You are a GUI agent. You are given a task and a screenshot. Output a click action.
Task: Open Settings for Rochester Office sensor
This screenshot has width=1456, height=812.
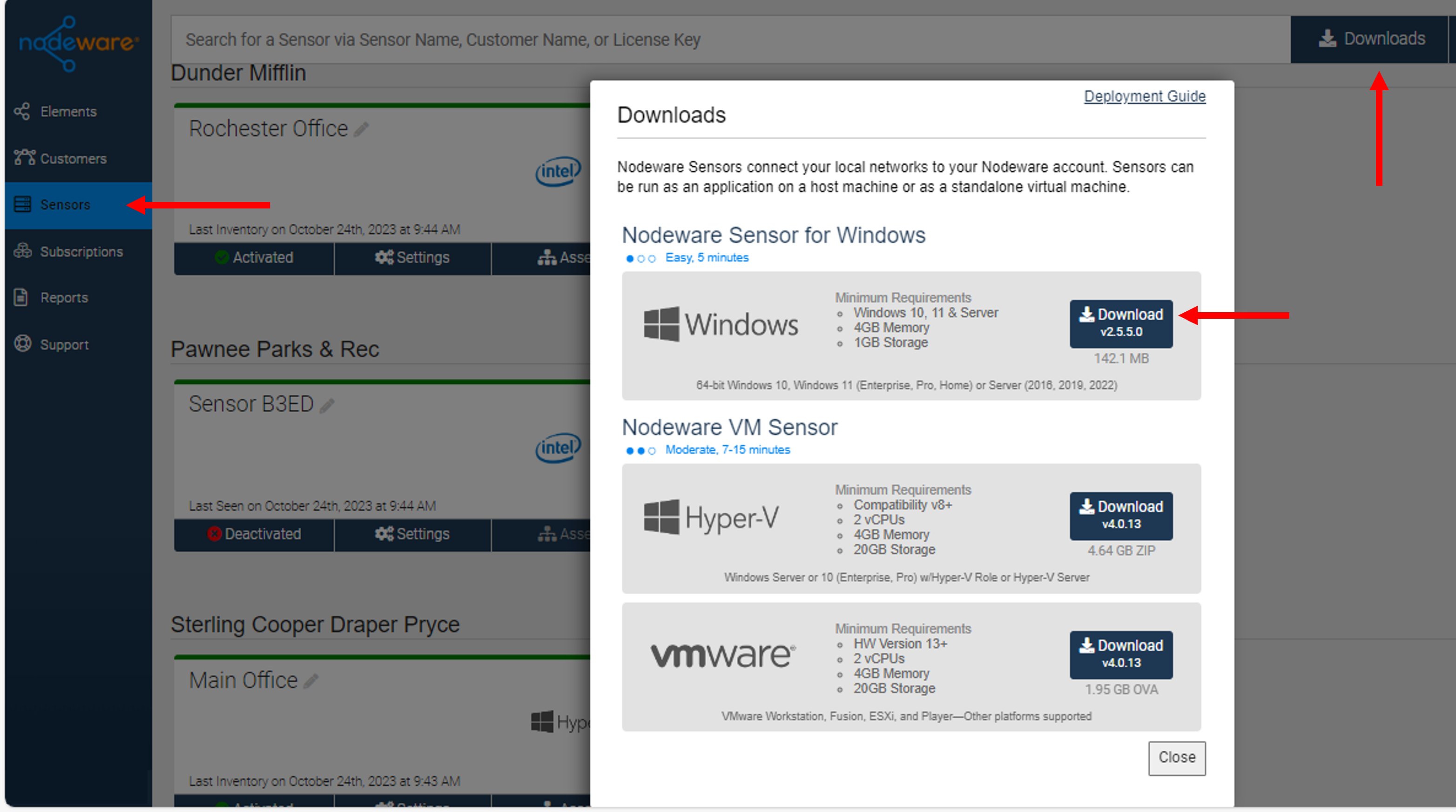click(x=412, y=258)
